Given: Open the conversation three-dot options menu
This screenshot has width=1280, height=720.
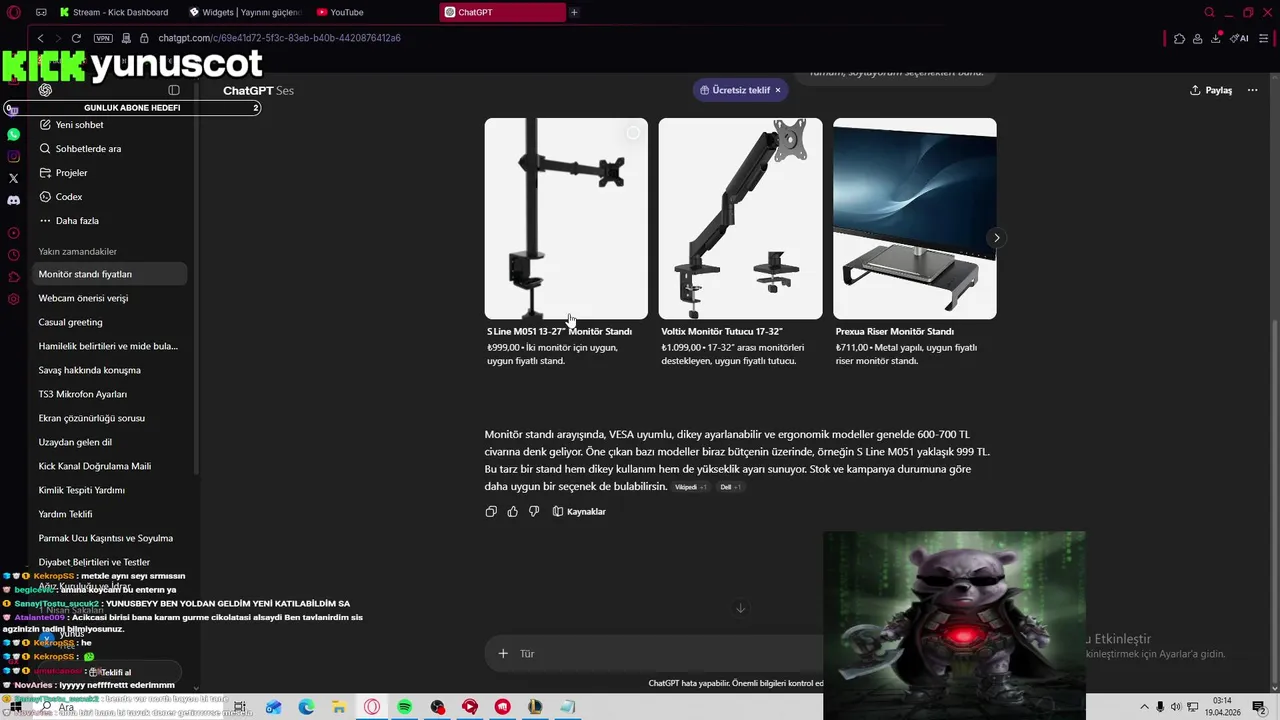Looking at the screenshot, I should pyautogui.click(x=1253, y=90).
